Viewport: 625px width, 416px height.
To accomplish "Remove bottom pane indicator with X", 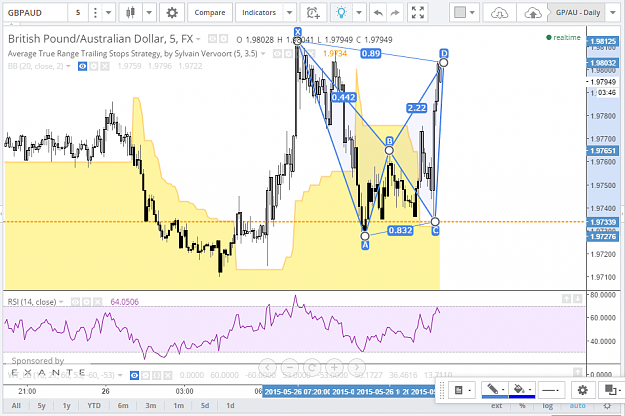I will tap(168, 375).
